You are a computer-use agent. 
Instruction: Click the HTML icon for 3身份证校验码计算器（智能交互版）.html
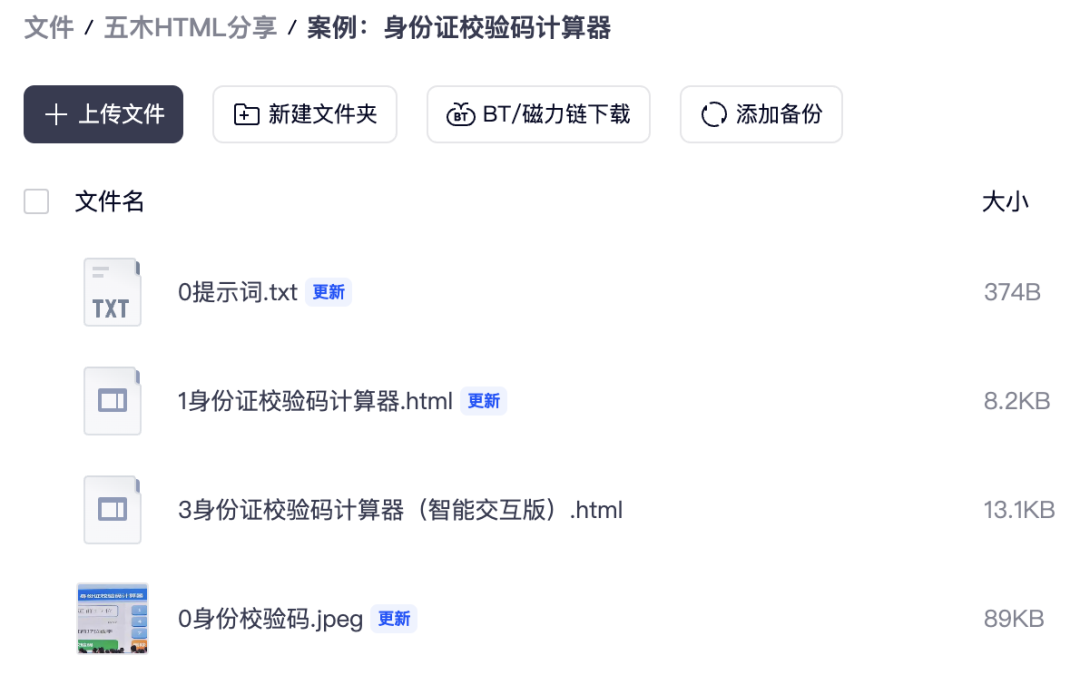coord(112,510)
